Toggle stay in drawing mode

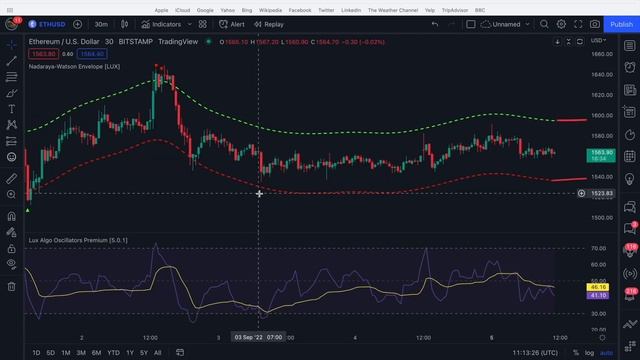pos(11,232)
